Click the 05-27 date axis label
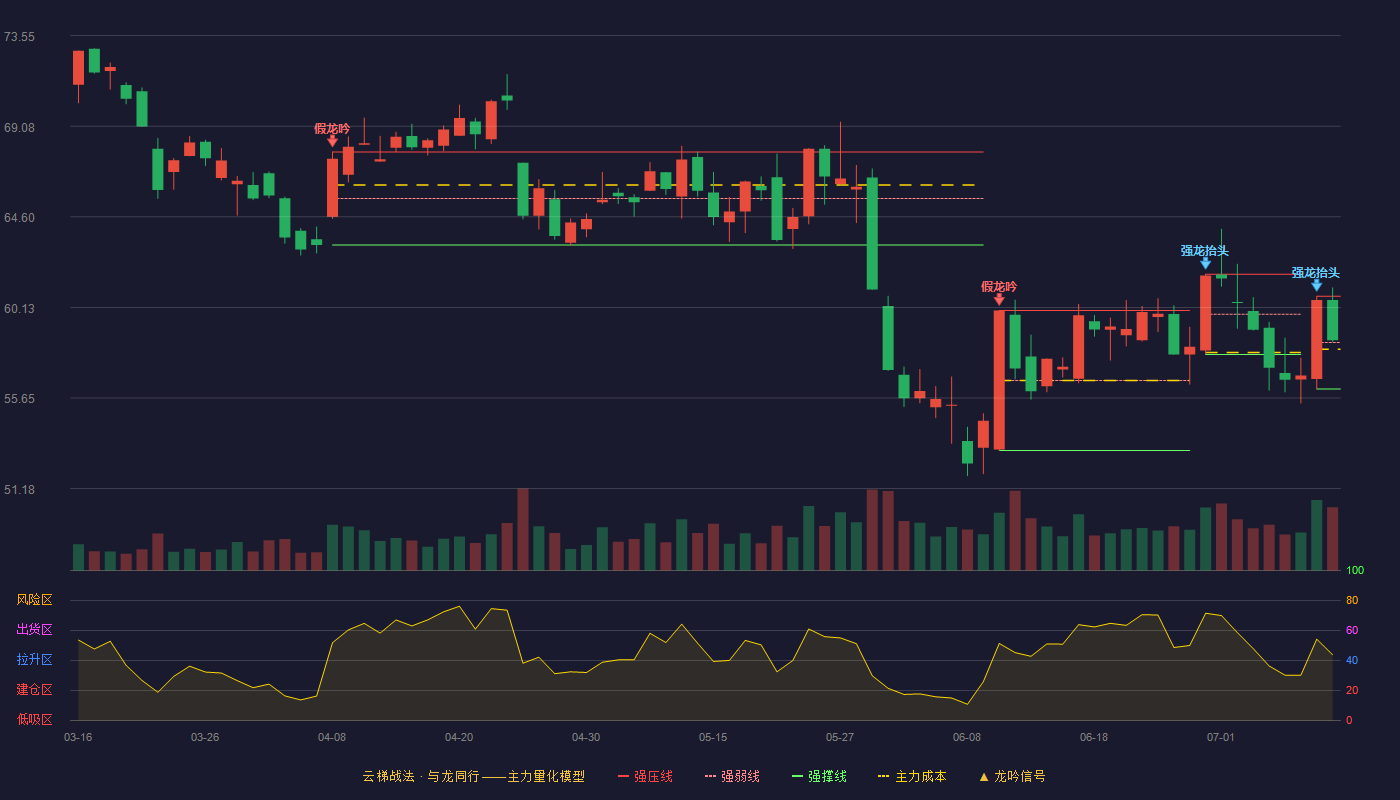Viewport: 1400px width, 800px height. (840, 737)
